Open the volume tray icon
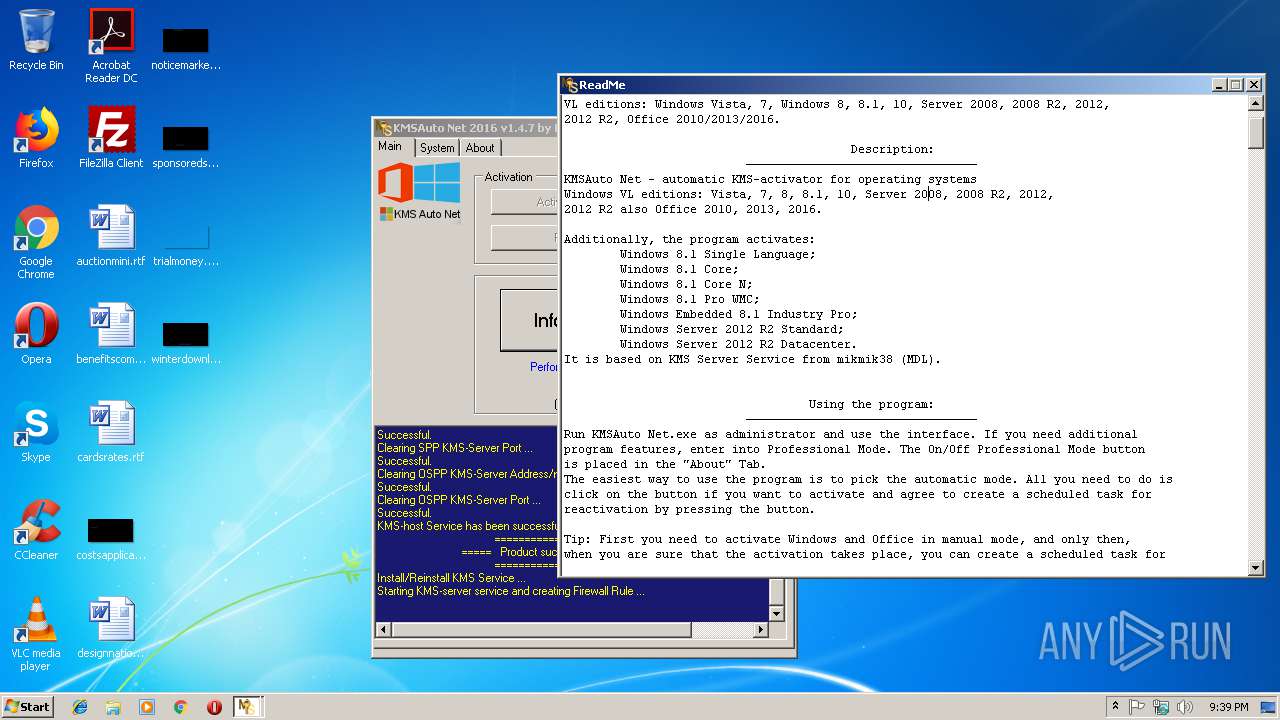The width and height of the screenshot is (1280, 720). click(1184, 707)
